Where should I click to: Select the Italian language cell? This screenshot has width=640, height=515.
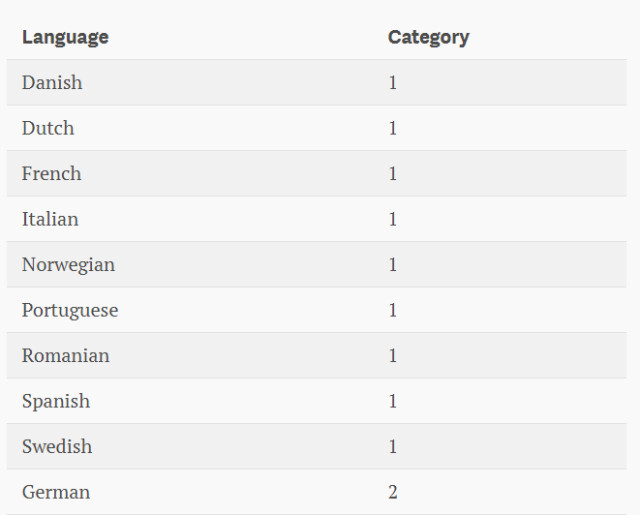[50, 219]
